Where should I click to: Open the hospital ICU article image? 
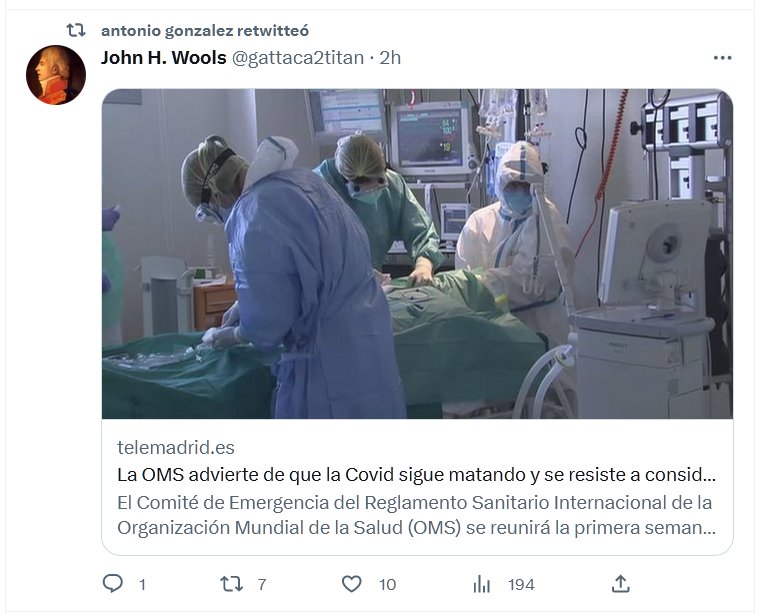tap(417, 254)
